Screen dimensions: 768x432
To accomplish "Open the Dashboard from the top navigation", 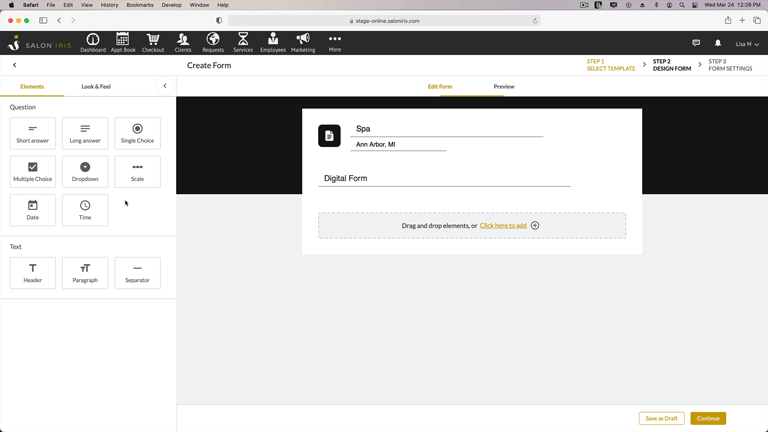I will coord(93,42).
